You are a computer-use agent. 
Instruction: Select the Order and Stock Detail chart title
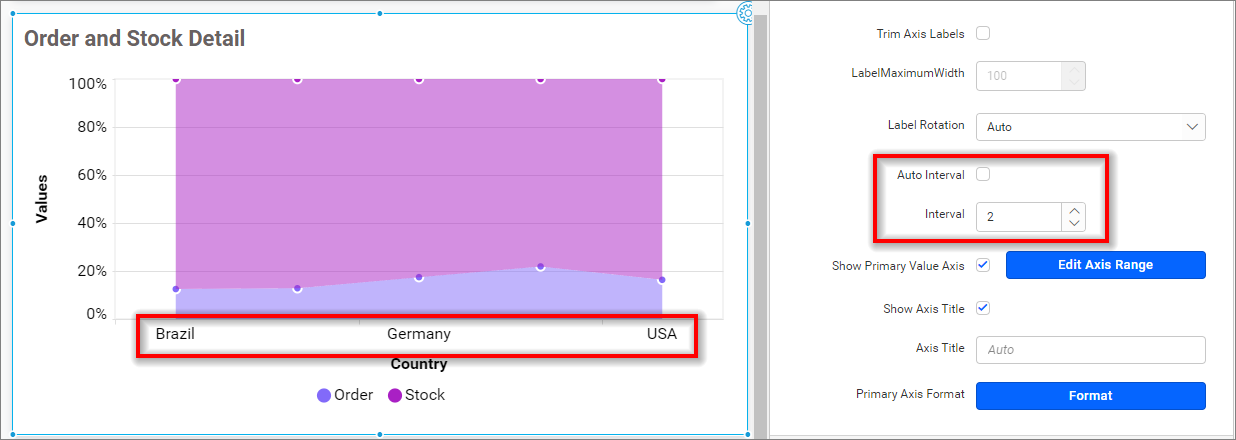[135, 39]
